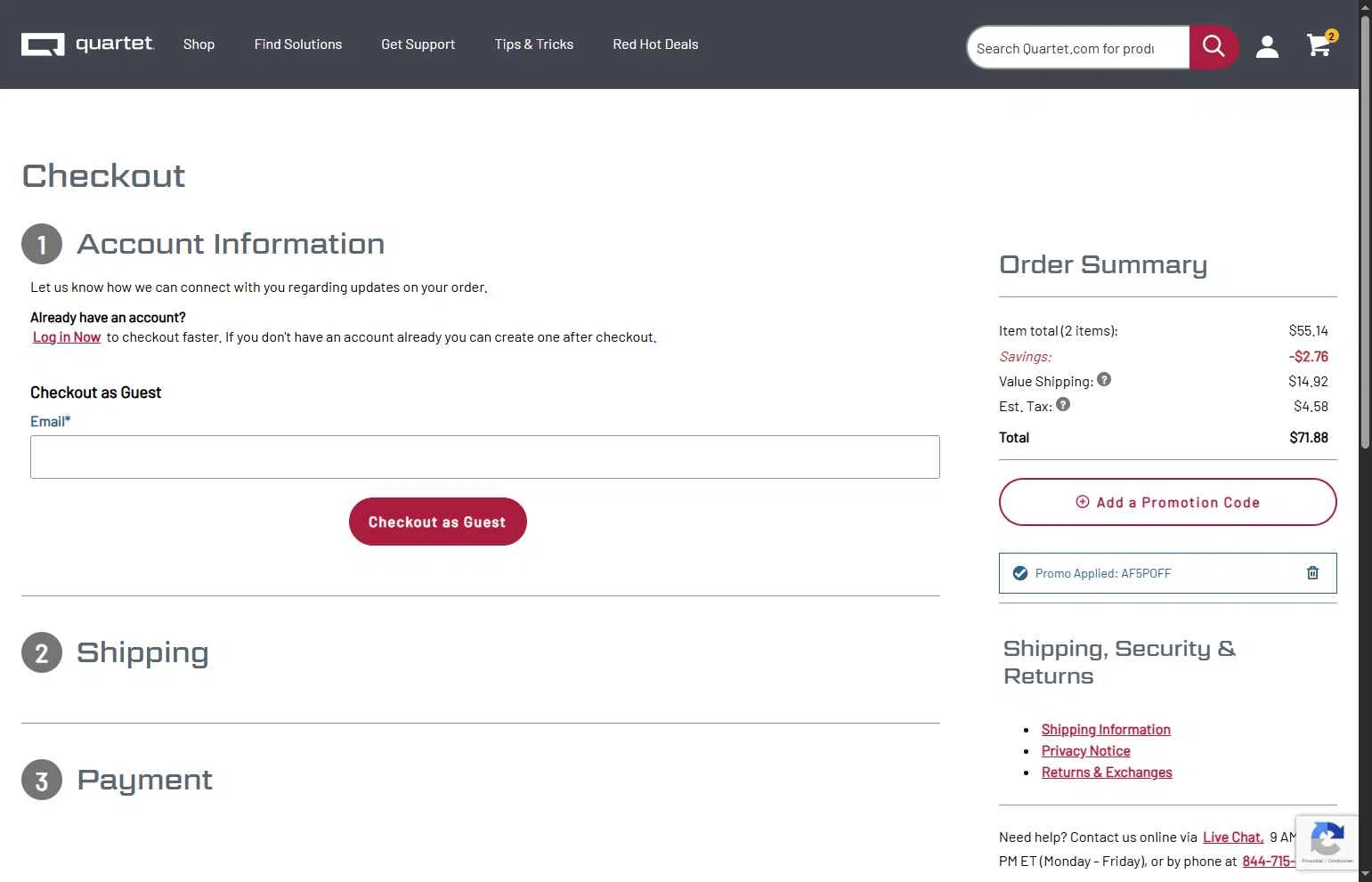Open Red Hot Deals
The image size is (1372, 882).
[655, 45]
